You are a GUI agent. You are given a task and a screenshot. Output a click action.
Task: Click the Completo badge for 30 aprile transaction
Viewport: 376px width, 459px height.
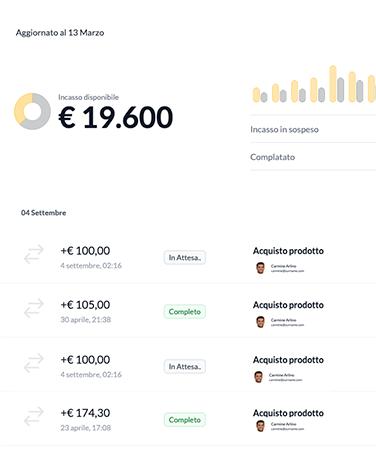(x=185, y=312)
